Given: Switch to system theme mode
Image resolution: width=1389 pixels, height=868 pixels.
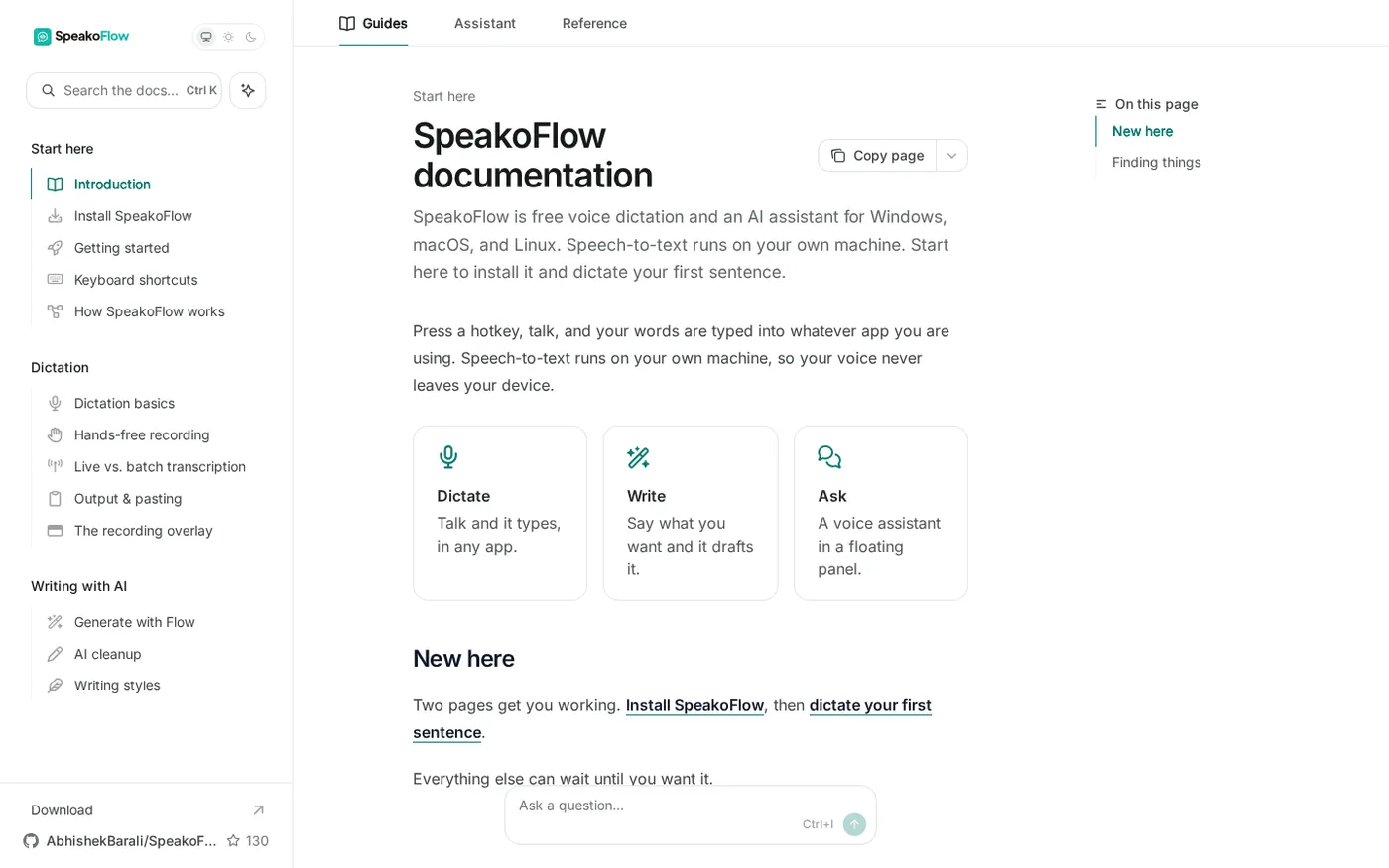Looking at the screenshot, I should (206, 37).
